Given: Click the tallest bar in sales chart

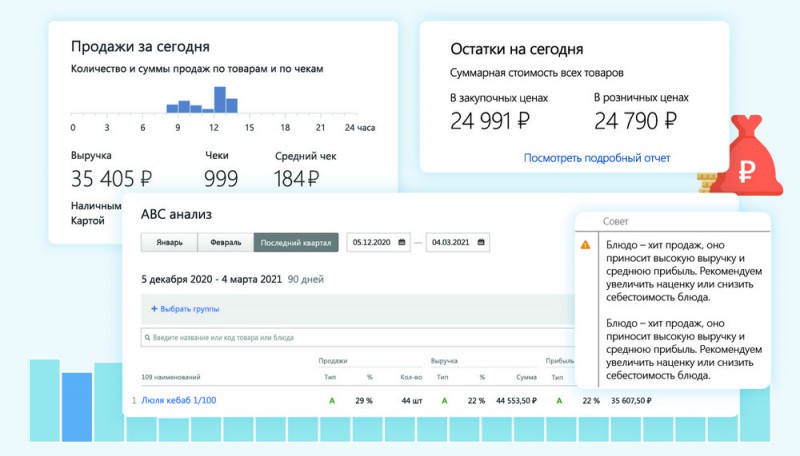Looking at the screenshot, I should point(219,100).
